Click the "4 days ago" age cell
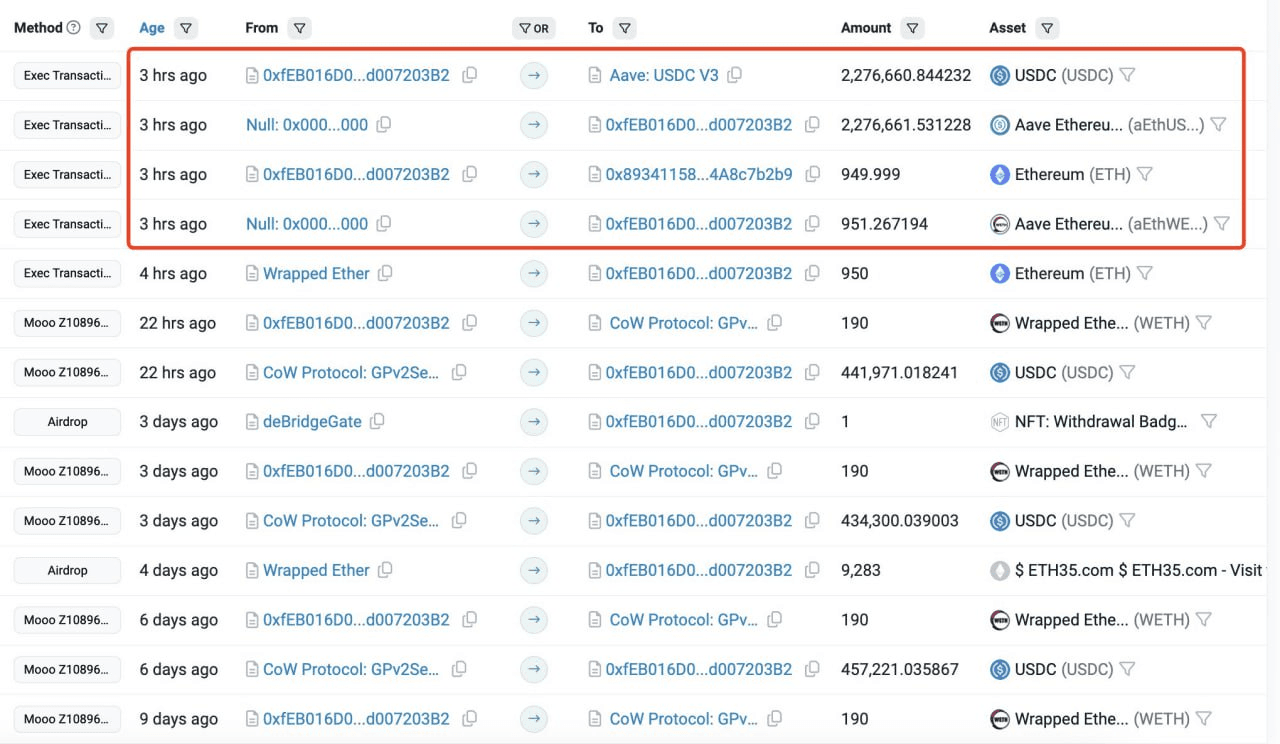 click(x=178, y=570)
